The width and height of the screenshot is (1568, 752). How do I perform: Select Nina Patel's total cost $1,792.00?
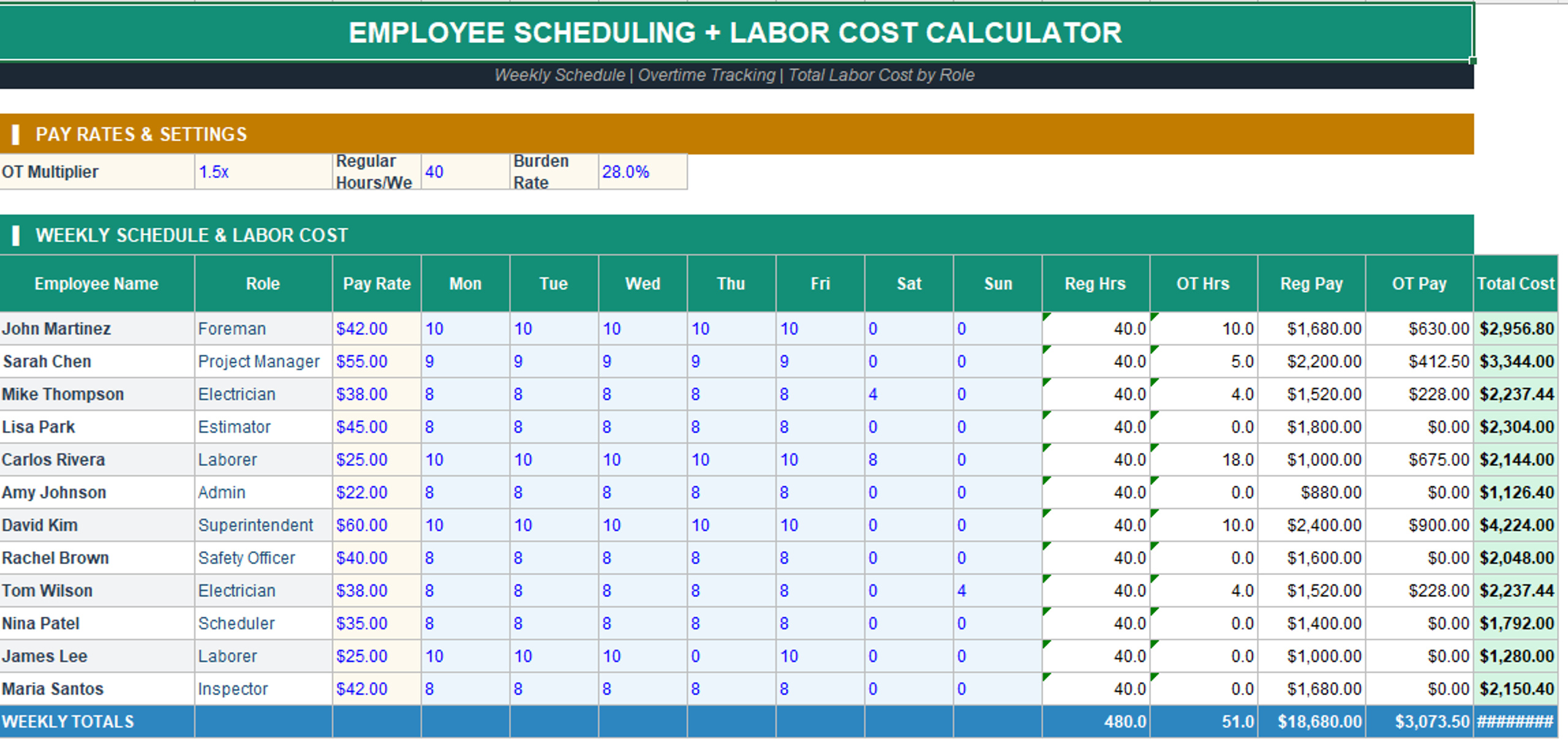(x=1515, y=624)
